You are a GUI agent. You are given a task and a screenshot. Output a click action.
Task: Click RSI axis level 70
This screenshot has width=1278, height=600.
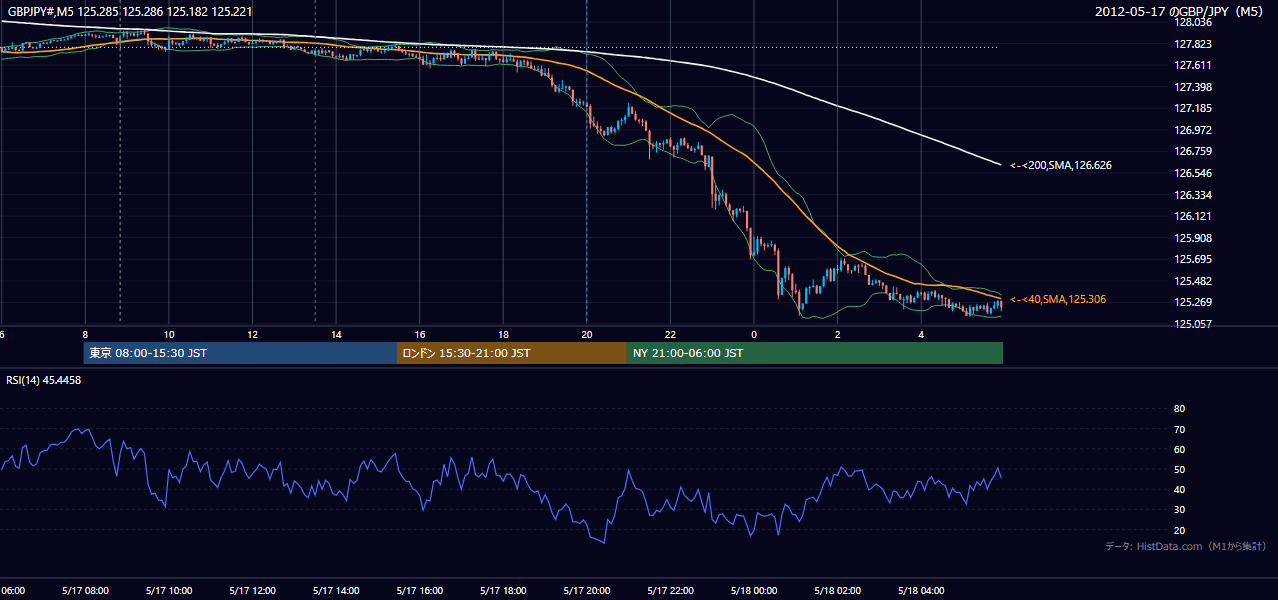(x=1180, y=429)
